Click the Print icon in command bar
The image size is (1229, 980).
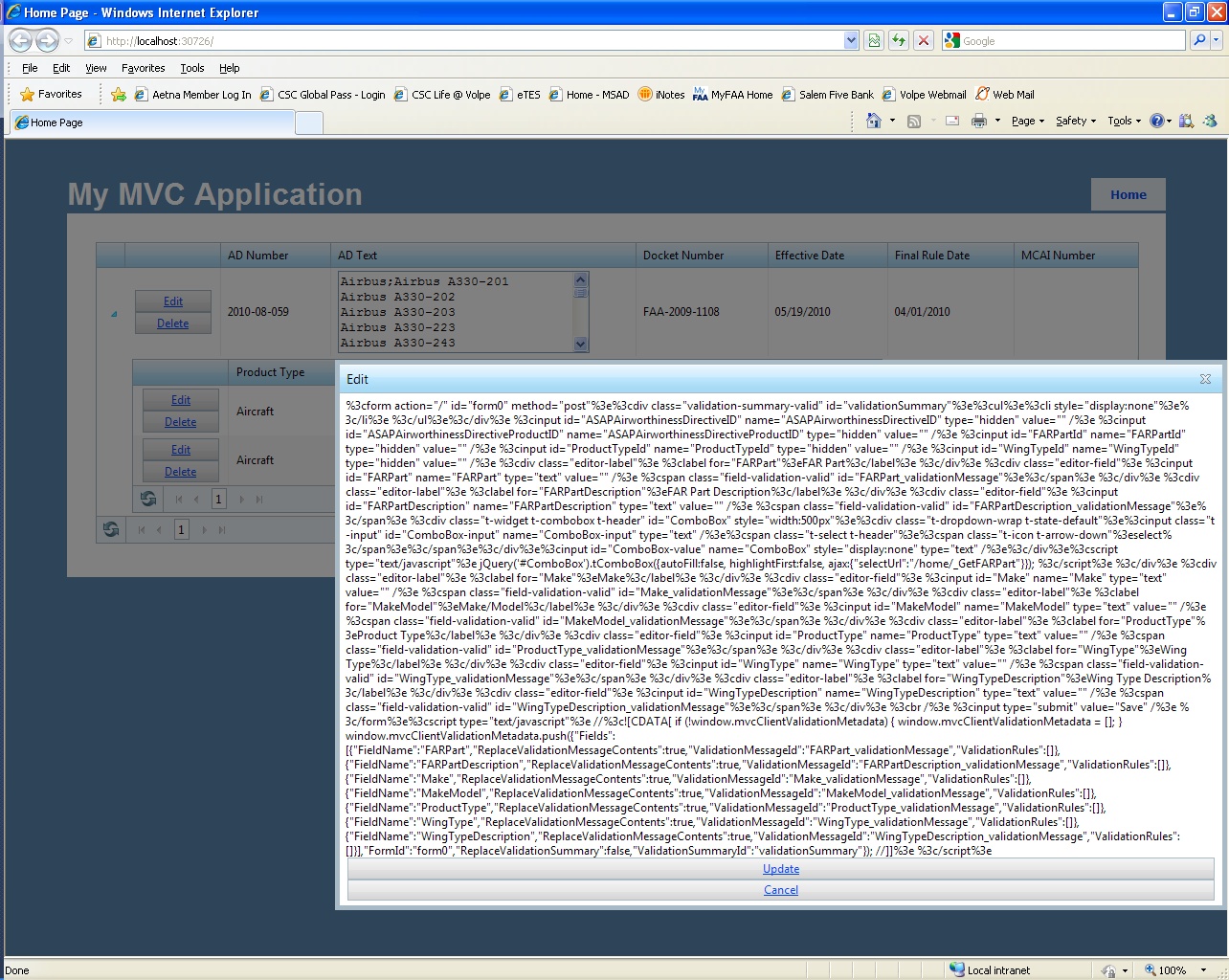(978, 121)
